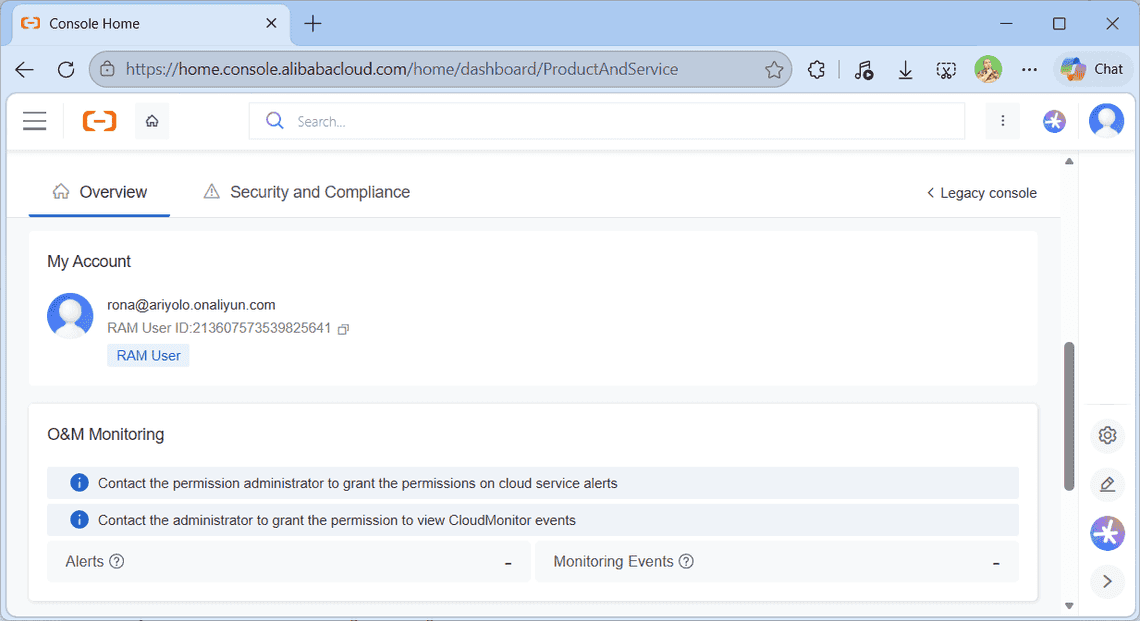Open the user profile avatar menu
This screenshot has height=621, width=1140.
tap(1106, 121)
